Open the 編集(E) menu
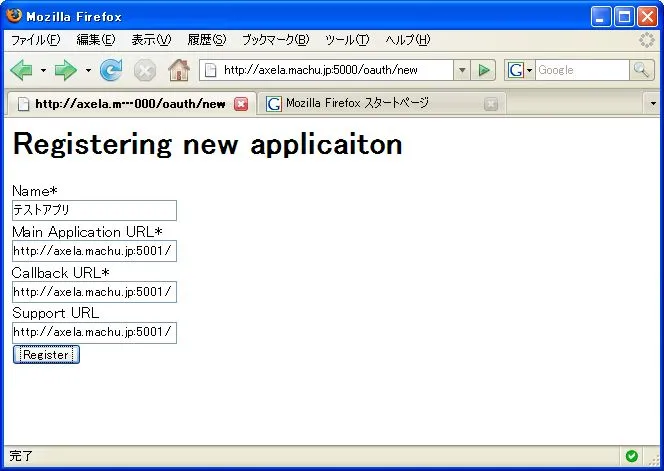The width and height of the screenshot is (664, 471). coord(96,40)
